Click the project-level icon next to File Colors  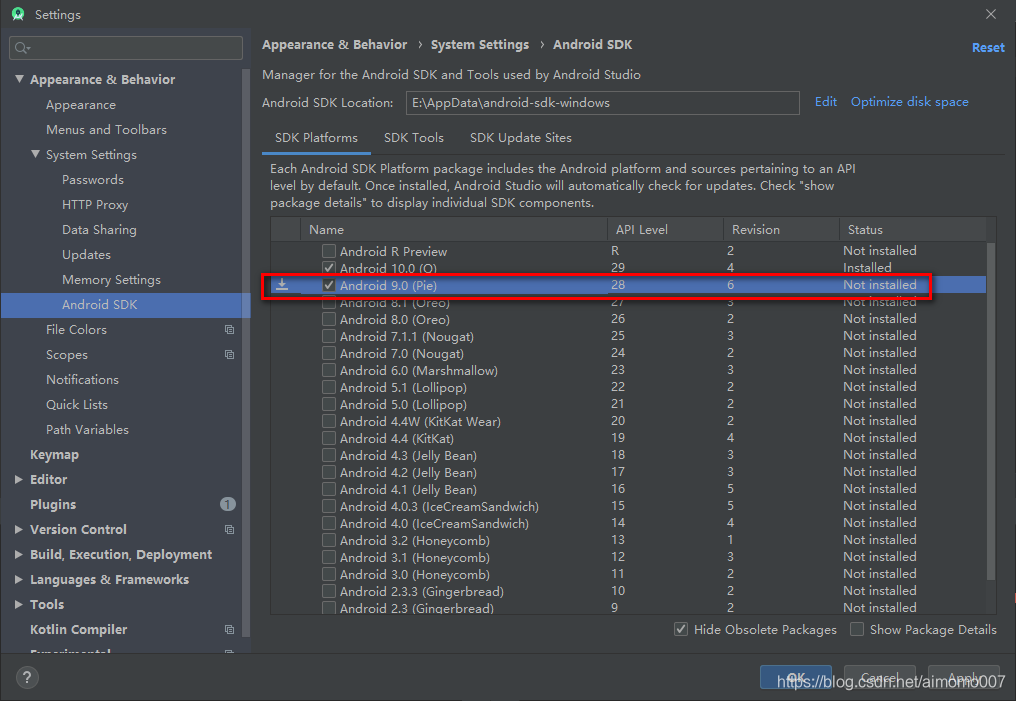[229, 330]
